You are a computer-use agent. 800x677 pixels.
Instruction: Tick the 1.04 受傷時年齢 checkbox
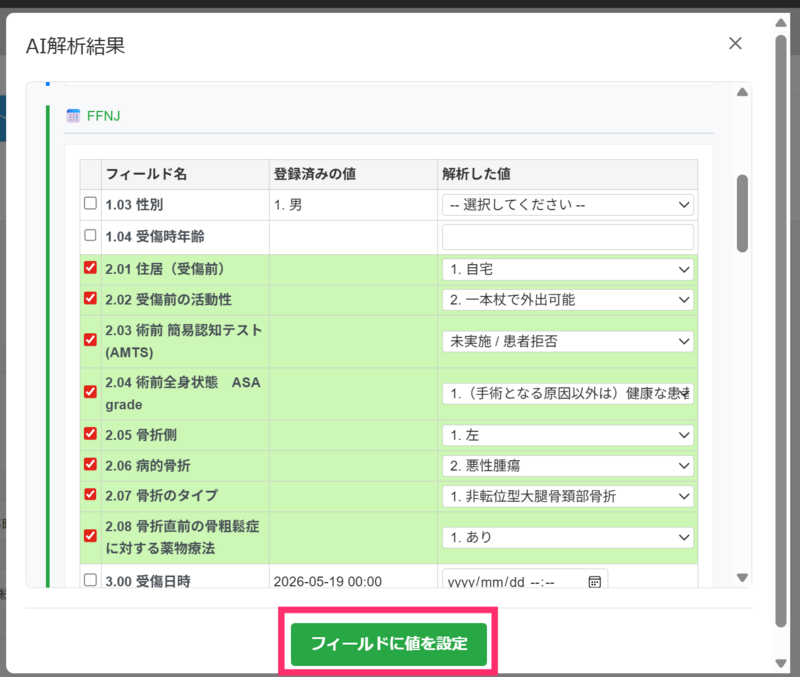[90, 235]
